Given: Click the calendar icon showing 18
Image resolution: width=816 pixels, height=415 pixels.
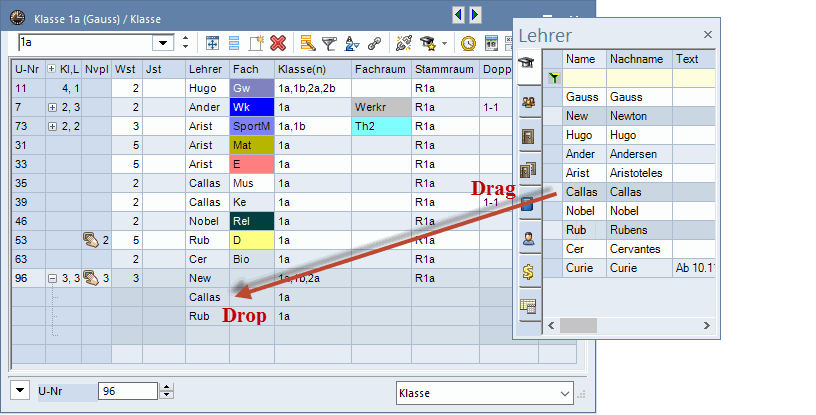Looking at the screenshot, I should [x=491, y=43].
